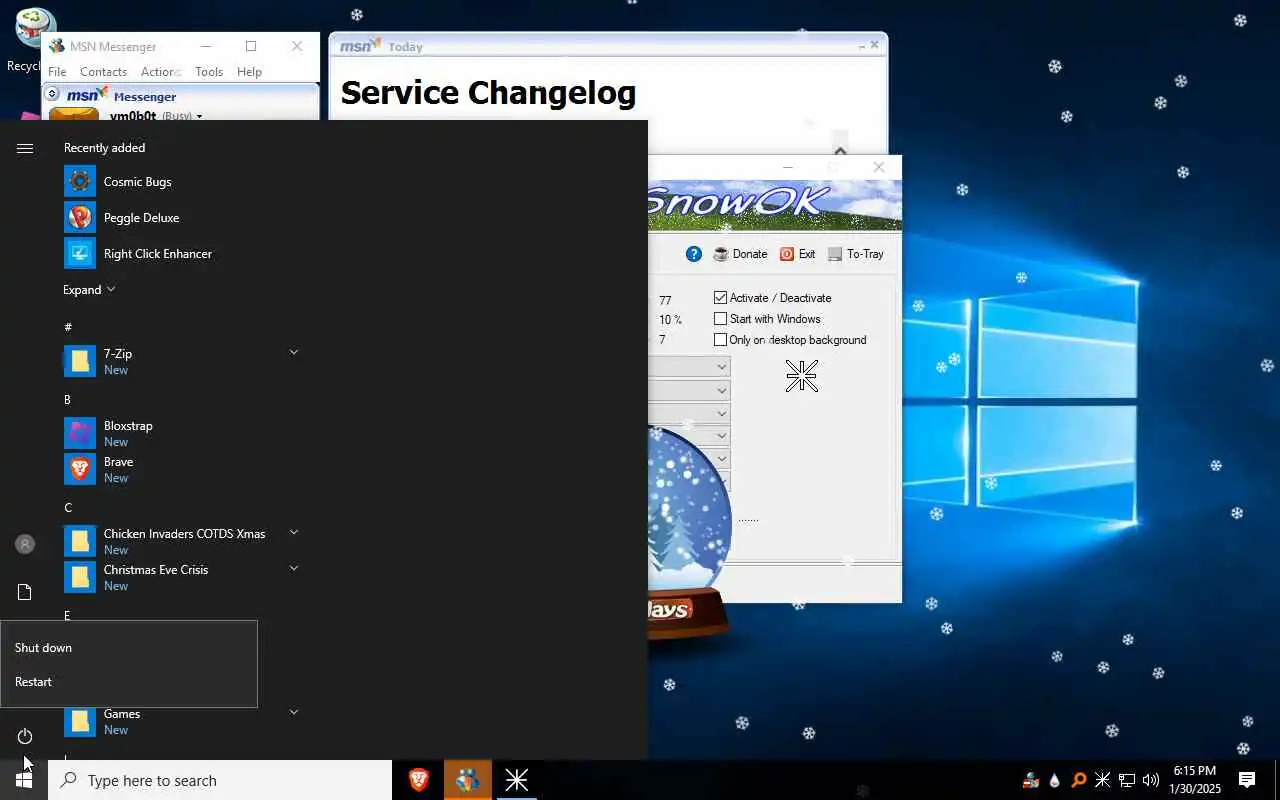Open Contacts menu in MSN Messenger
Image resolution: width=1280 pixels, height=800 pixels.
[x=103, y=72]
